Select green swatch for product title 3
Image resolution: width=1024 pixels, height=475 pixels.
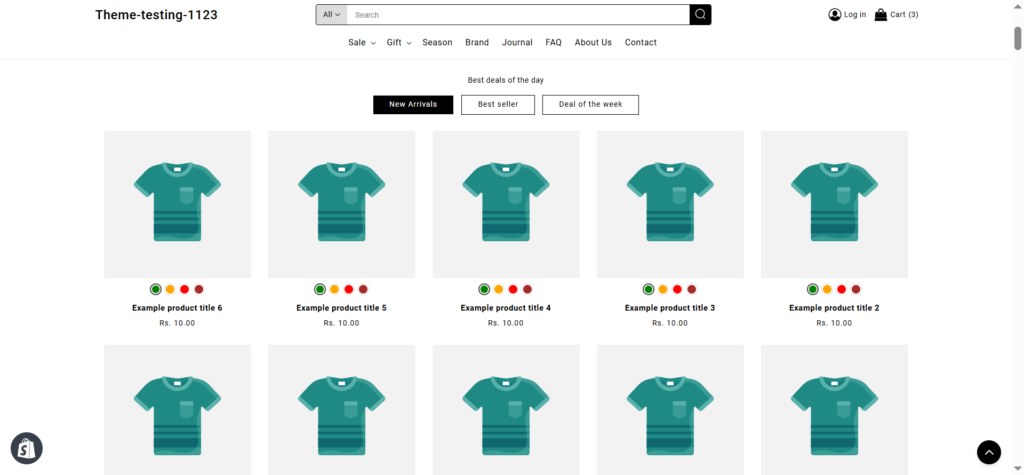coord(648,289)
